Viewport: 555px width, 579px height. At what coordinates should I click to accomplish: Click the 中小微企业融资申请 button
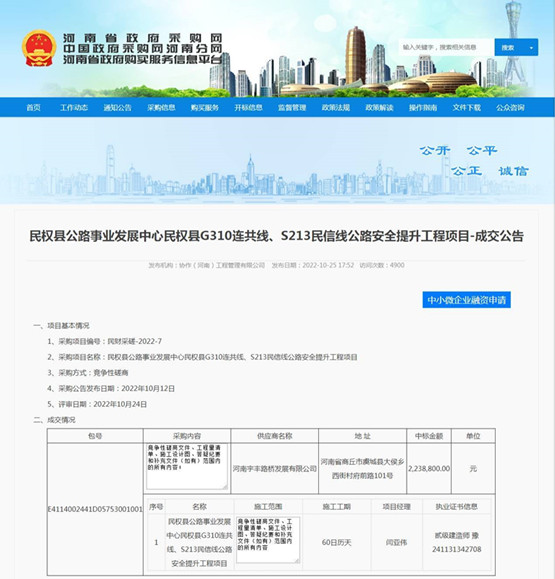466,299
